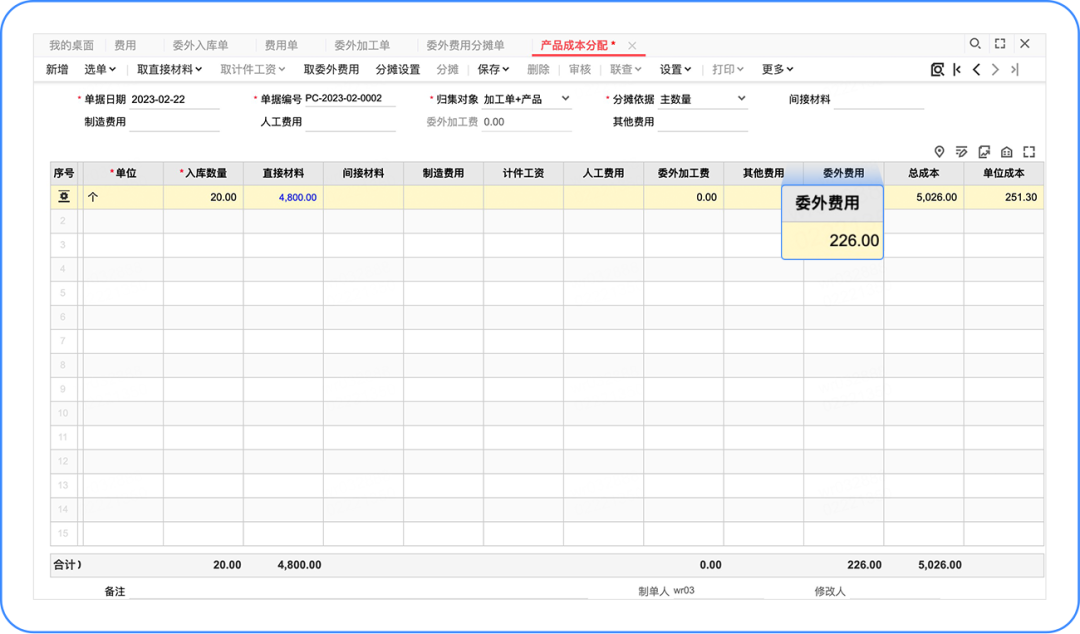Click the location pin icon above the grid
This screenshot has width=1080, height=634.
939,152
